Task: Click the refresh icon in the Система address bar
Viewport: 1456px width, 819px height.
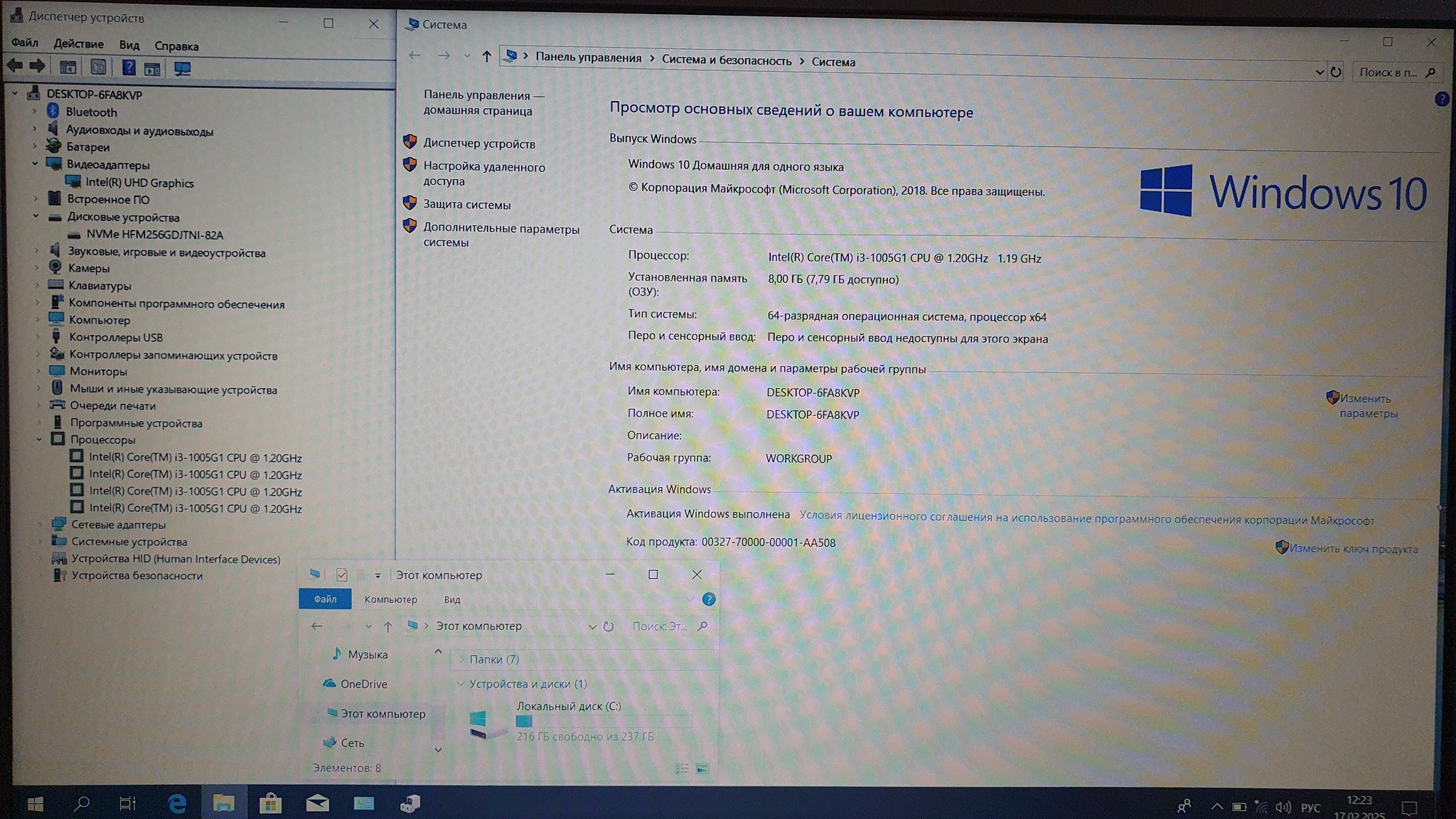Action: point(1336,72)
